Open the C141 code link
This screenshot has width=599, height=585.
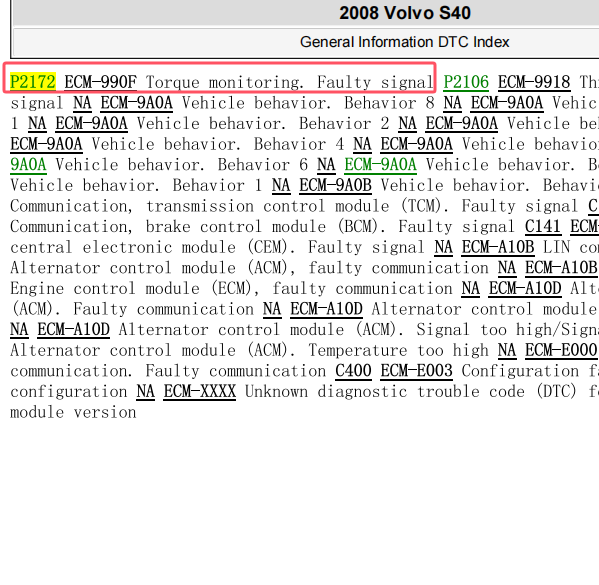[543, 226]
